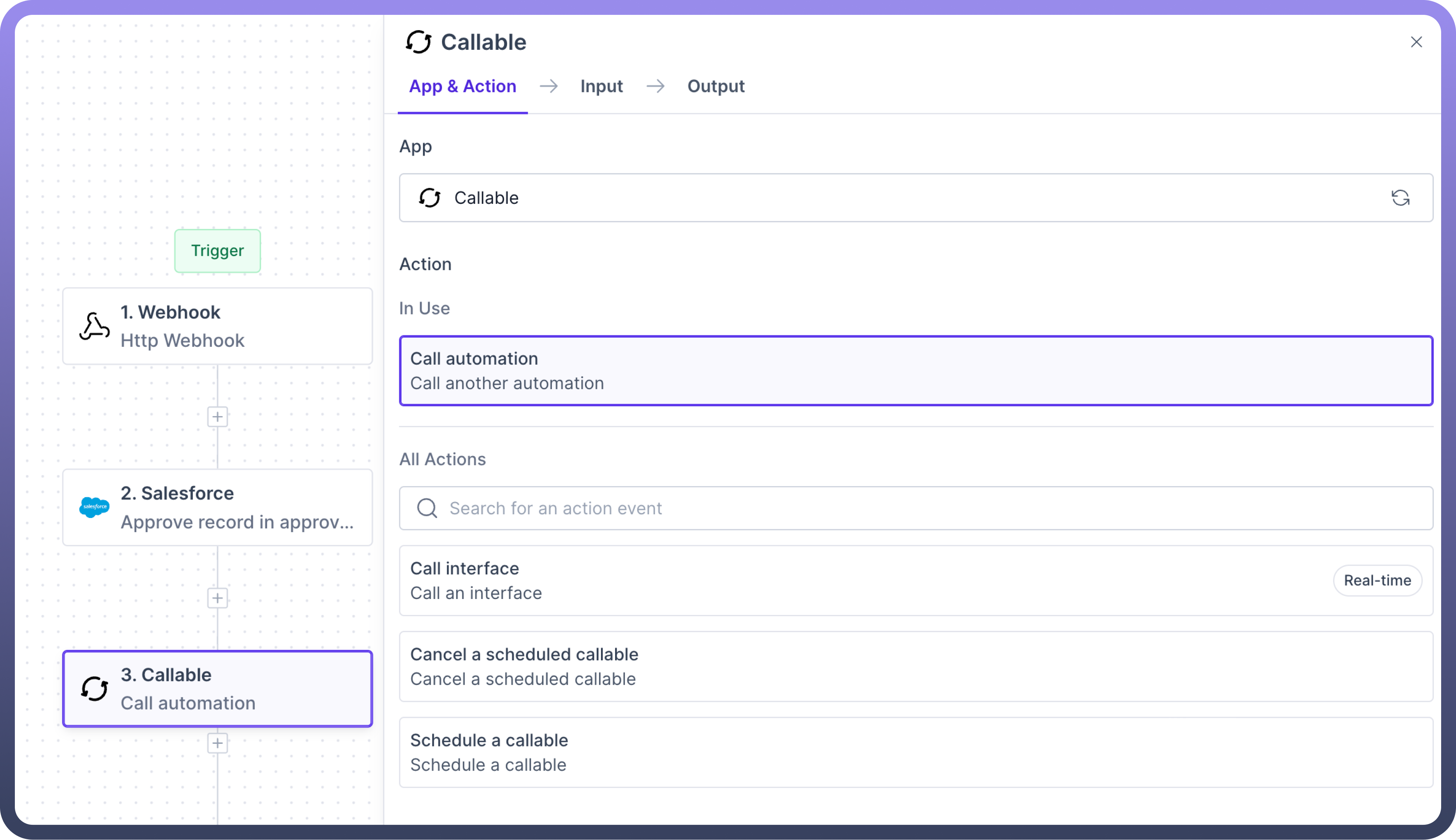Image resolution: width=1456 pixels, height=840 pixels.
Task: Choose the Schedule a callable action
Action: [916, 752]
